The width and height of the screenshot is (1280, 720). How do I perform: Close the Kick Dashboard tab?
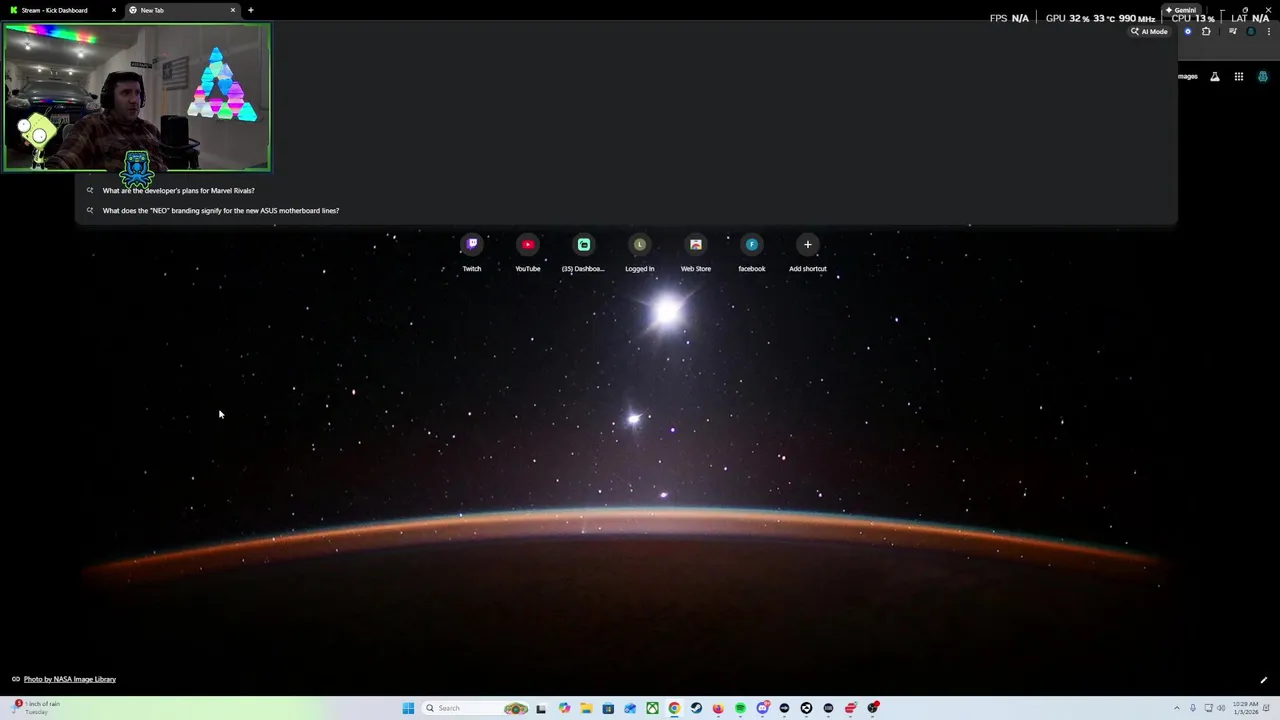(x=113, y=10)
